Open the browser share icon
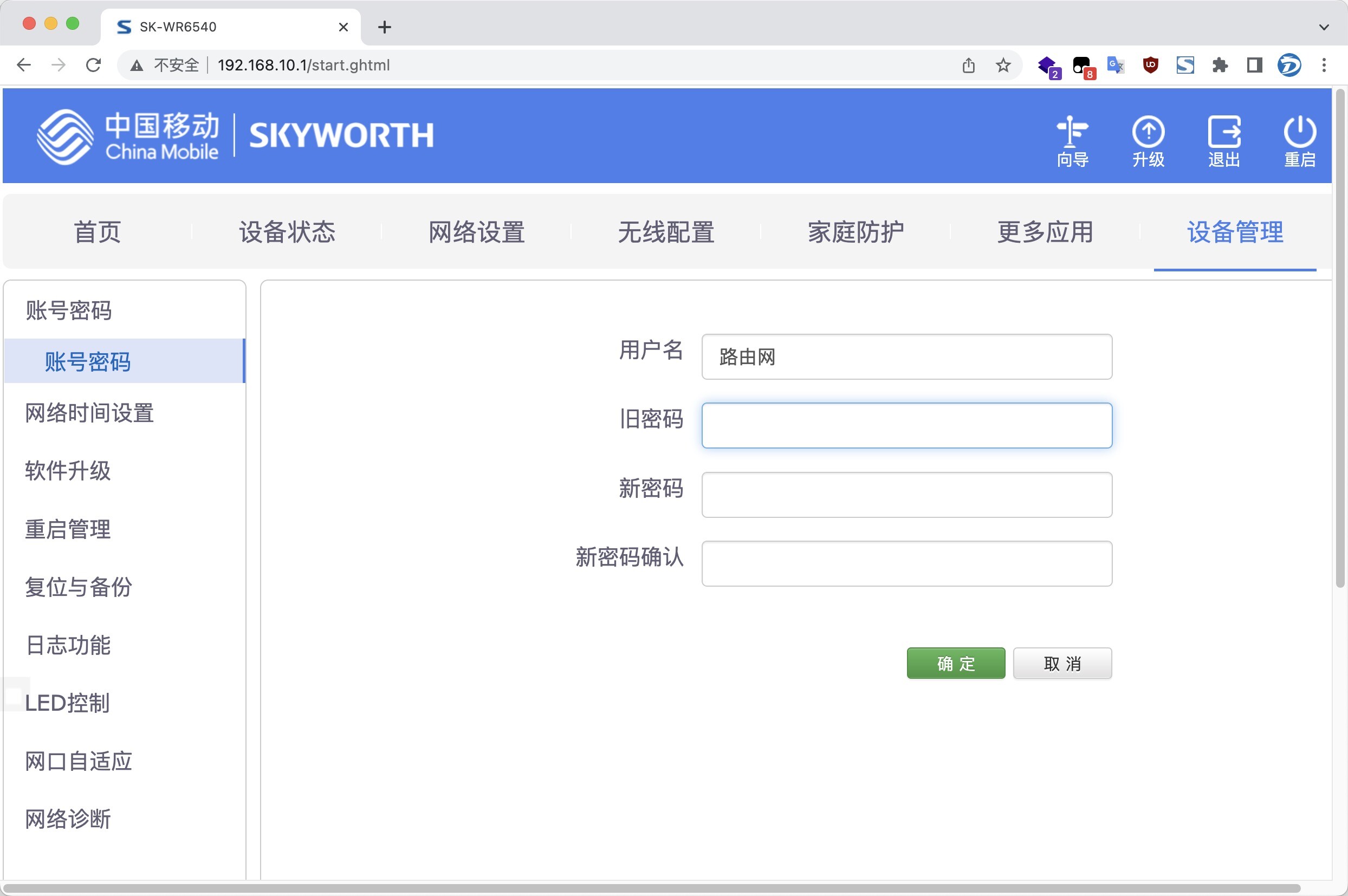Screen dimensions: 1348x896 click(968, 64)
